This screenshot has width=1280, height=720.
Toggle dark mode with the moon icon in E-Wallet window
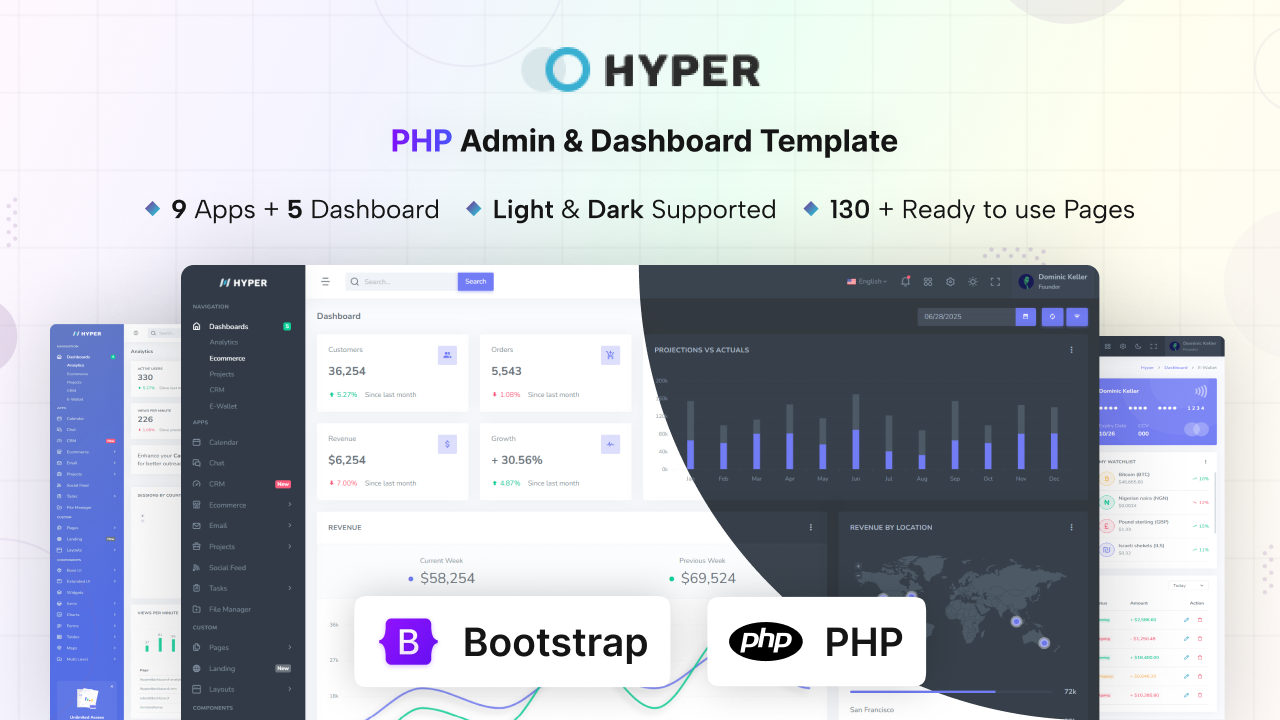pyautogui.click(x=1139, y=346)
